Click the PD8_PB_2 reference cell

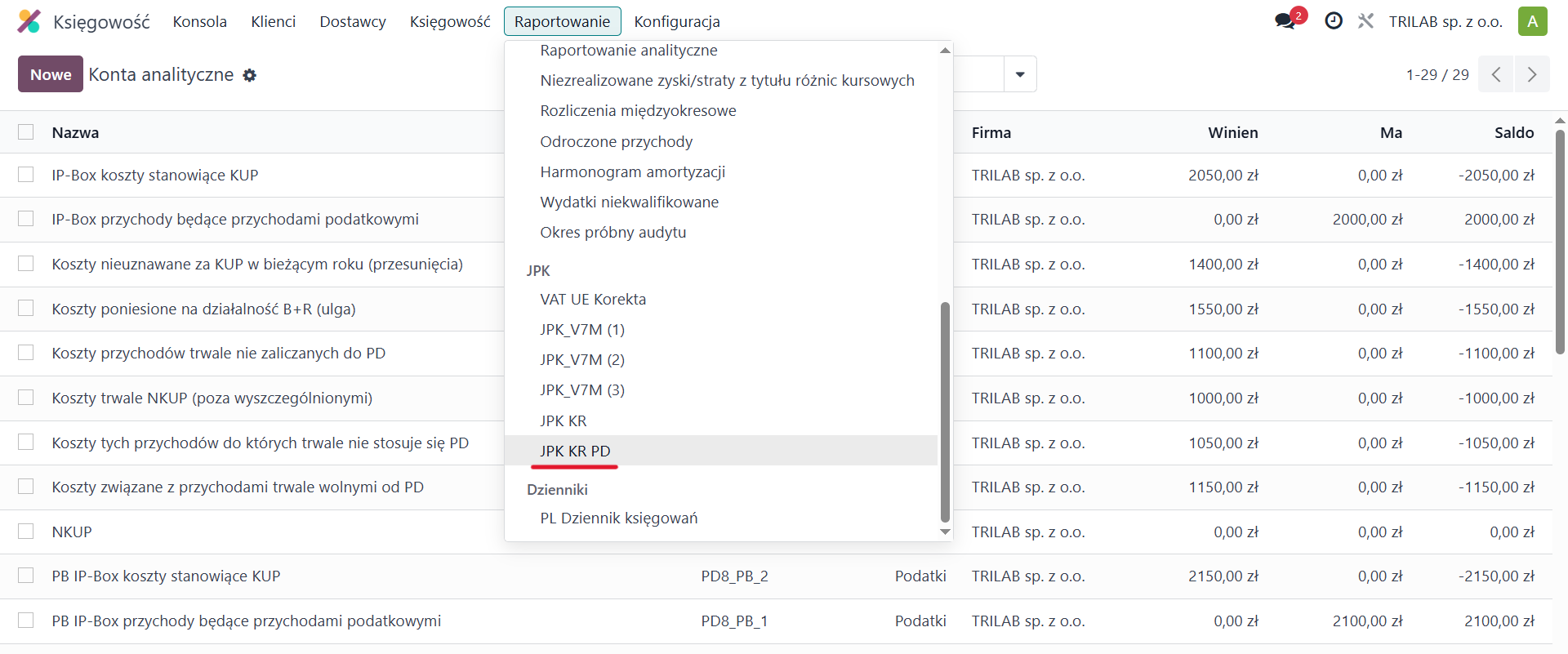[735, 576]
